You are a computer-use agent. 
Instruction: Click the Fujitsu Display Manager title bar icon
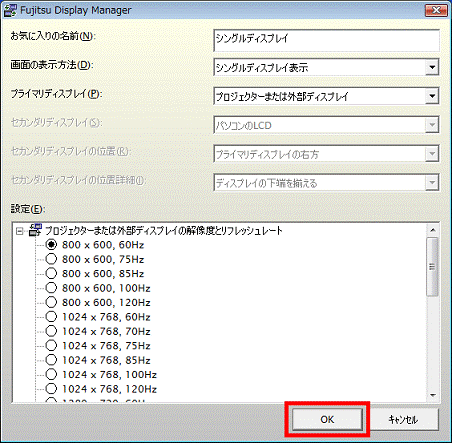pos(10,10)
